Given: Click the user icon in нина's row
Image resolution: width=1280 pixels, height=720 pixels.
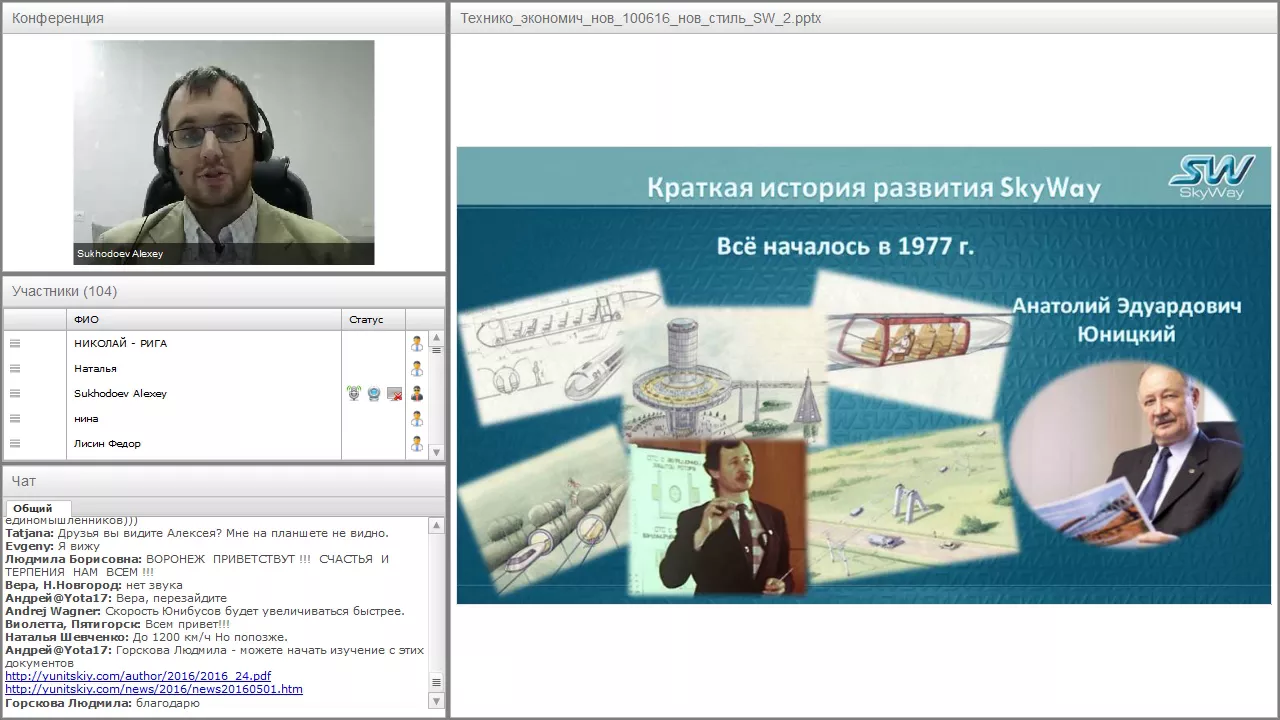Looking at the screenshot, I should coord(417,419).
